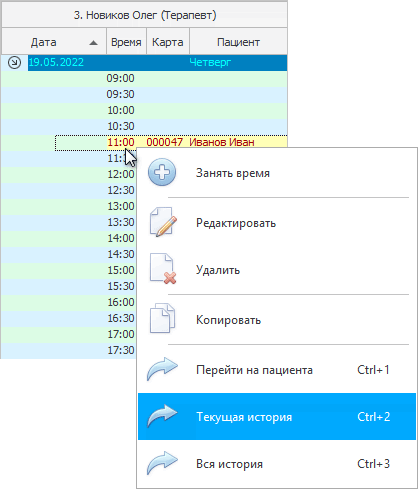Click the Время column header

[126, 41]
